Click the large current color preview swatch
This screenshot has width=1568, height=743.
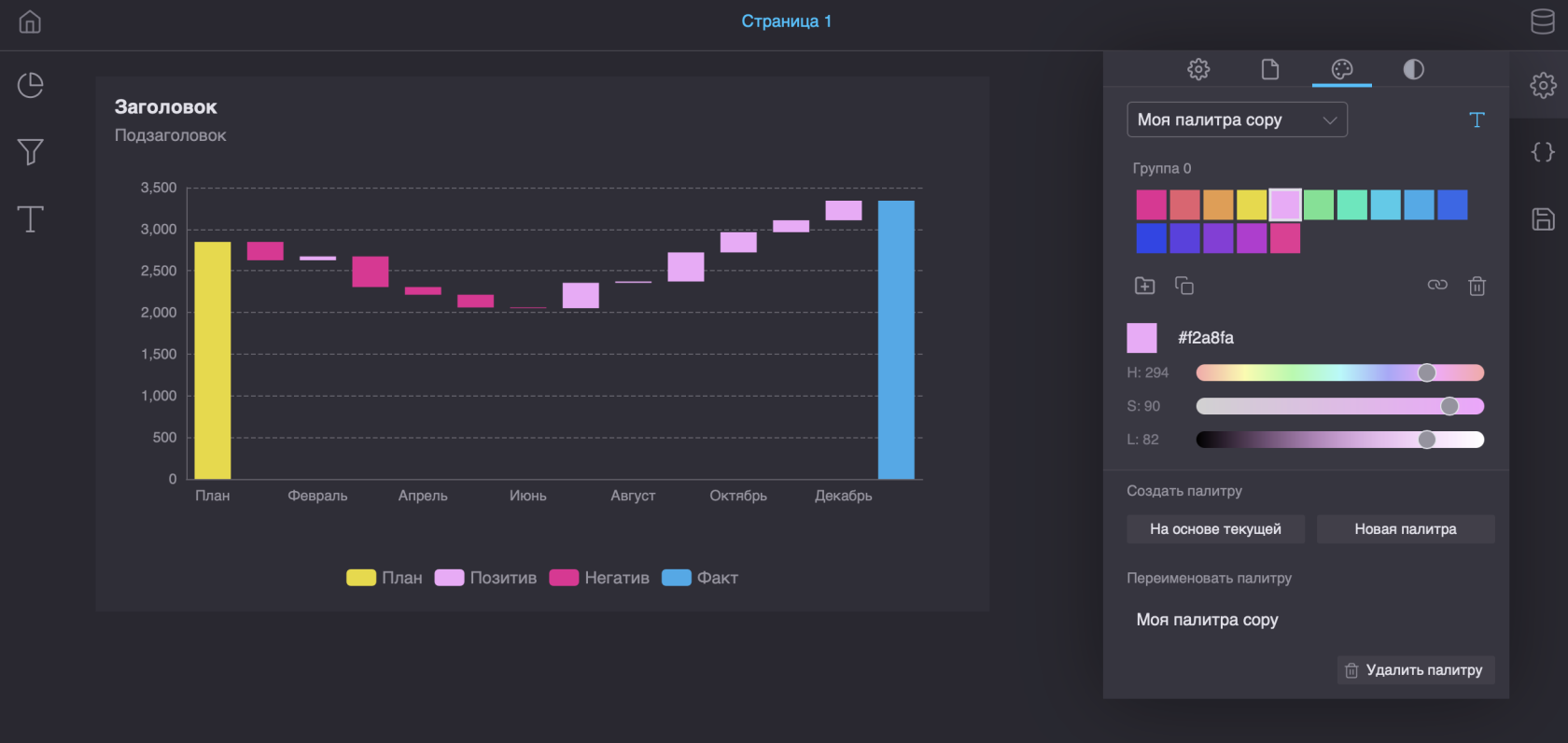tap(1141, 338)
